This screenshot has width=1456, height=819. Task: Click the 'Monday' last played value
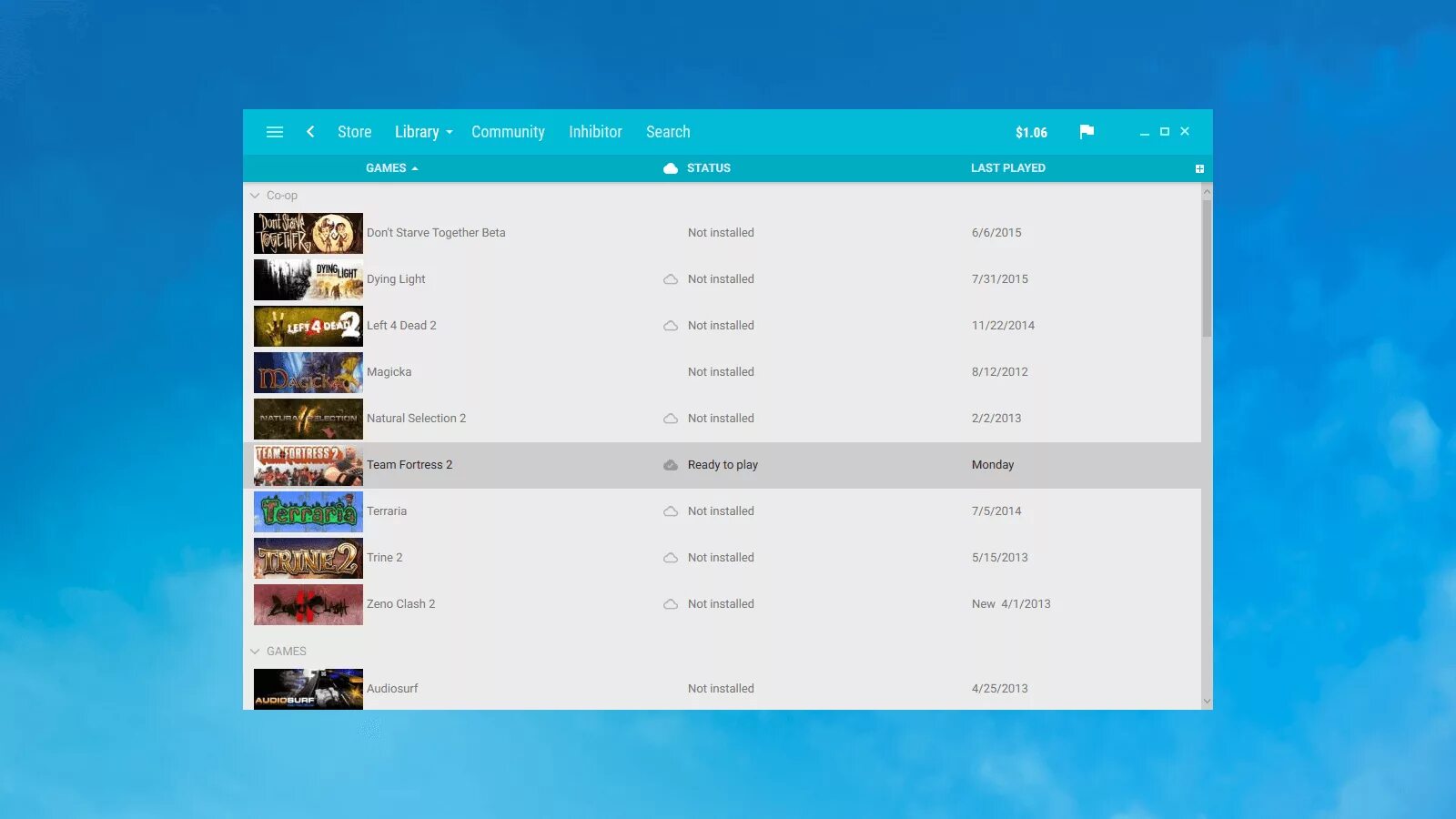(x=993, y=465)
